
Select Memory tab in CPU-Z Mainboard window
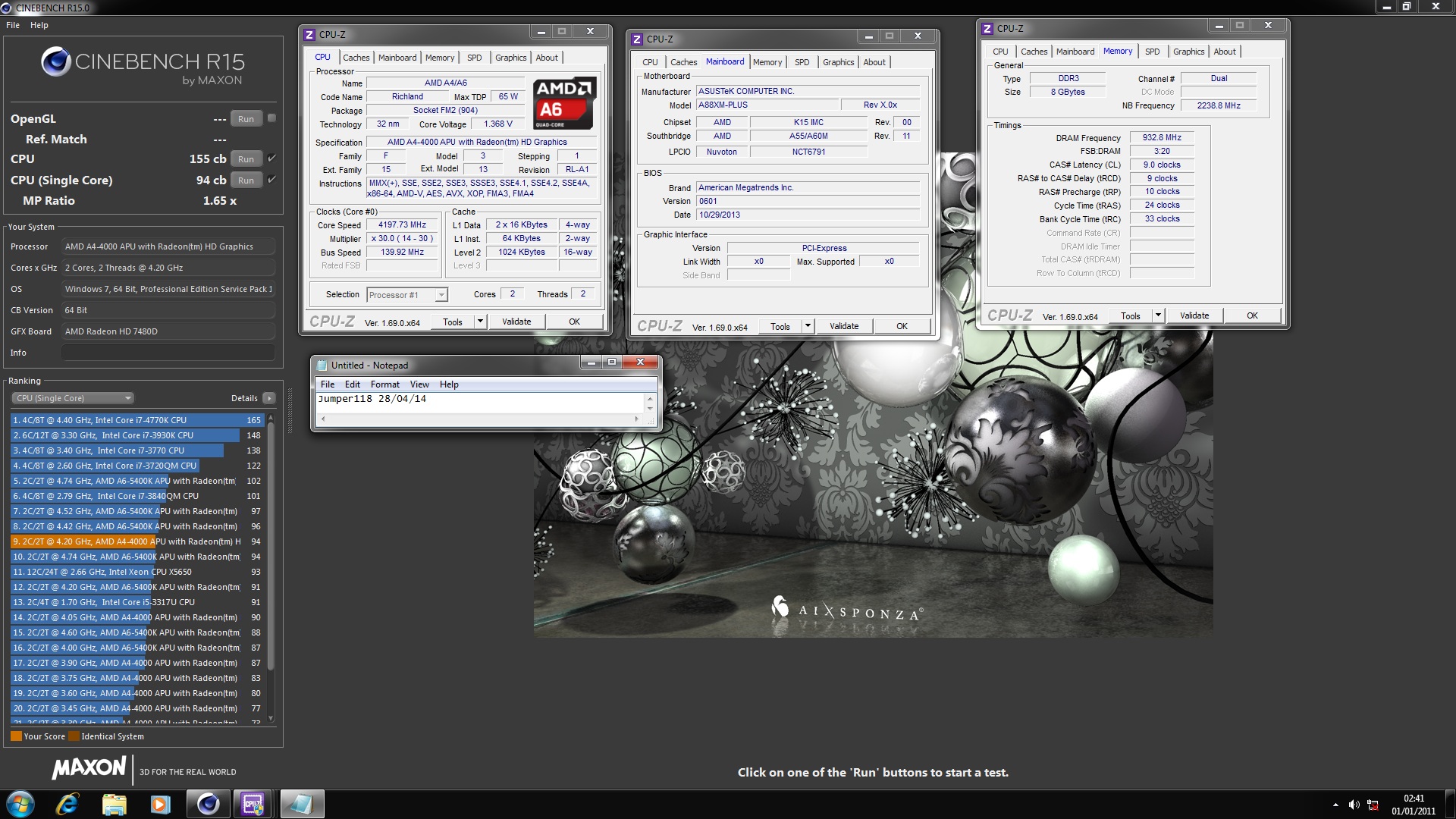pyautogui.click(x=767, y=62)
